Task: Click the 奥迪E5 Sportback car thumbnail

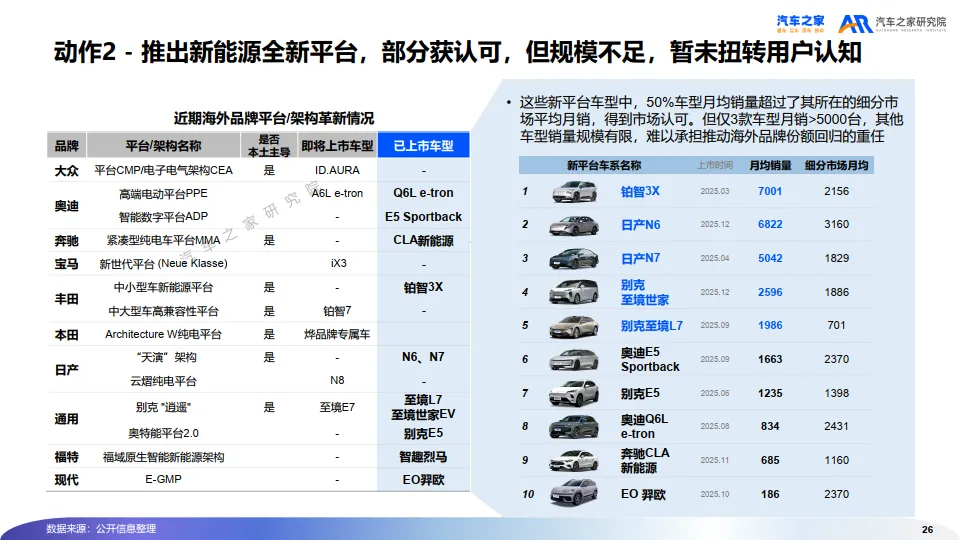Action: coord(574,359)
